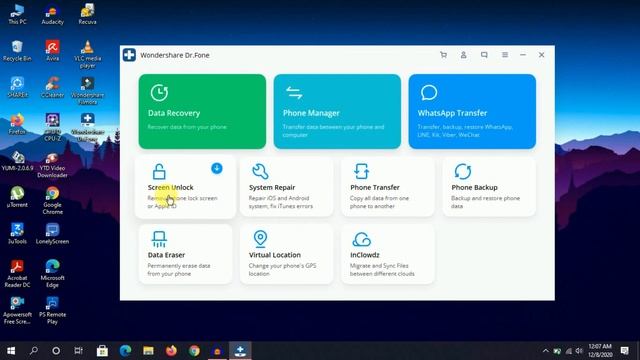Open File Explorer from the taskbar
This screenshot has width=640, height=360.
tap(148, 350)
